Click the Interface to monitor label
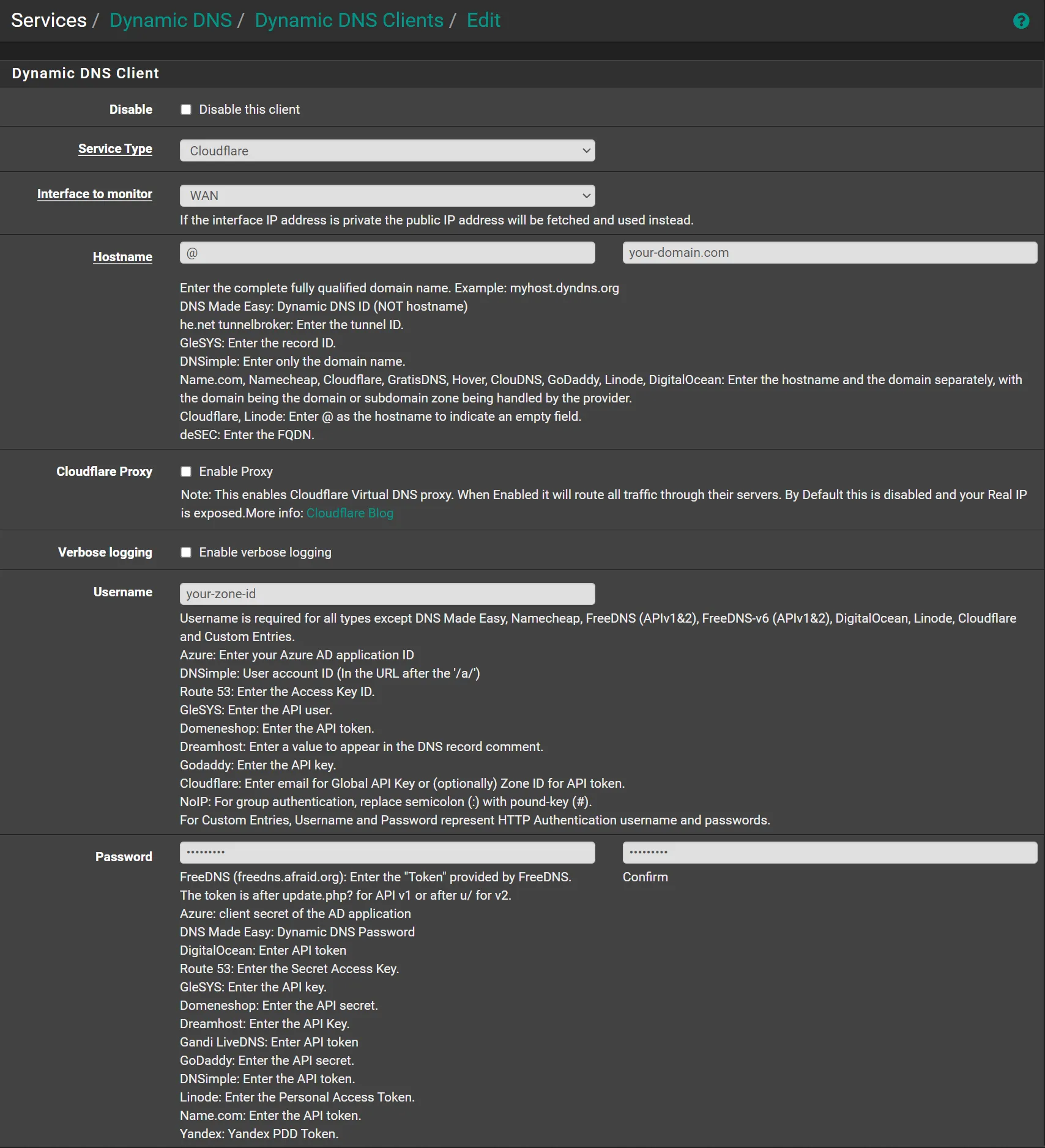The image size is (1045, 1148). [95, 194]
